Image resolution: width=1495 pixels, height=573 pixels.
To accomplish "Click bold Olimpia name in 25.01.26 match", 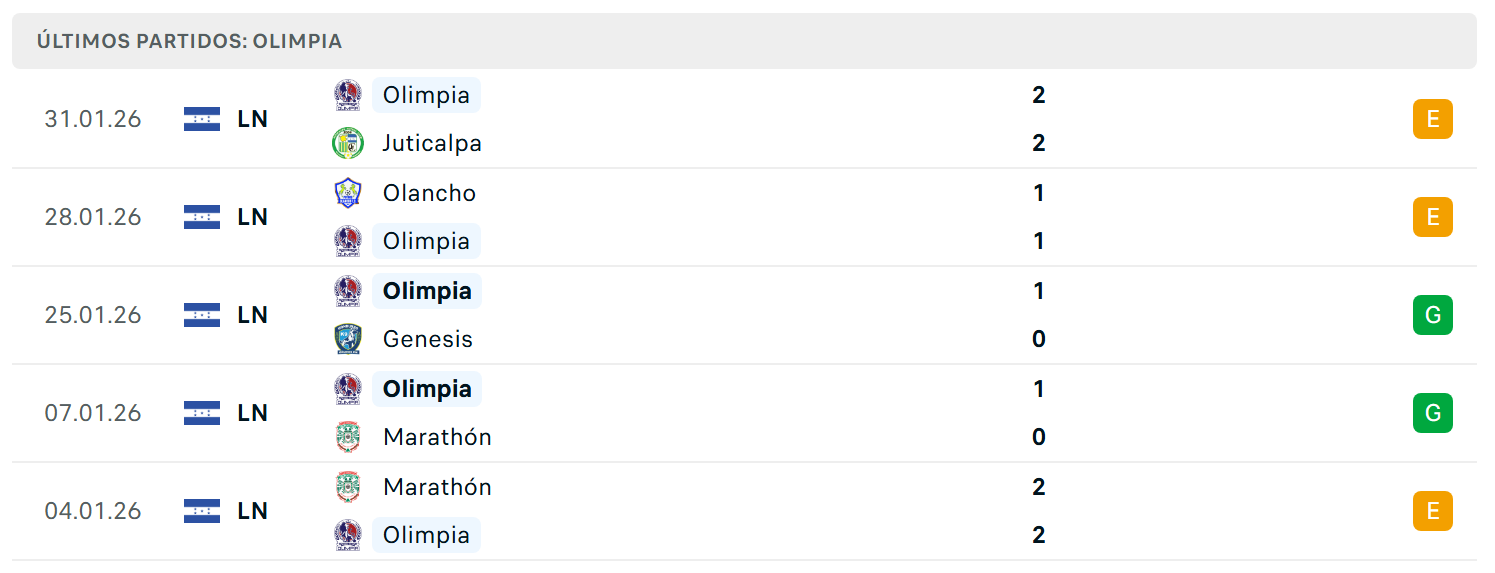I will 427,291.
